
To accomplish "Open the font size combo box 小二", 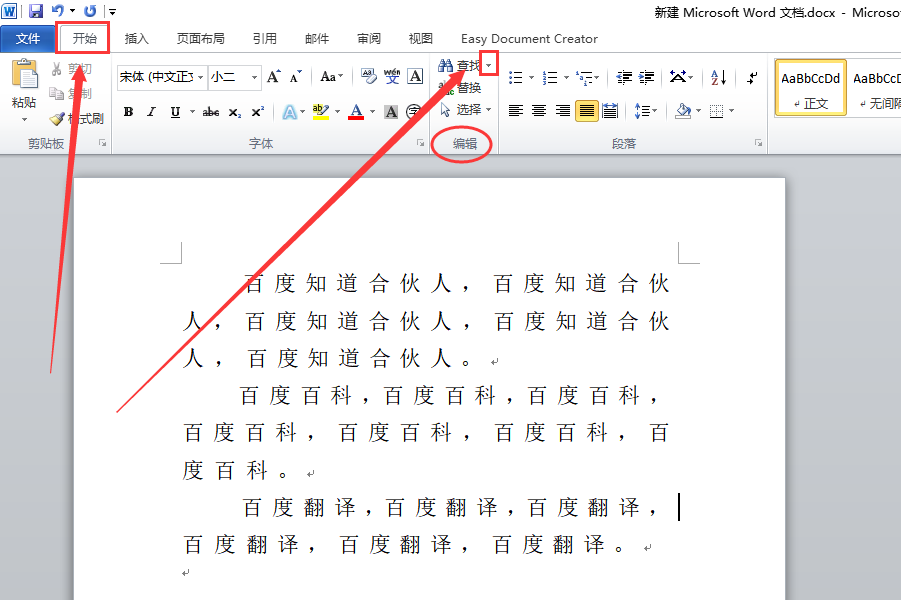I will point(234,77).
